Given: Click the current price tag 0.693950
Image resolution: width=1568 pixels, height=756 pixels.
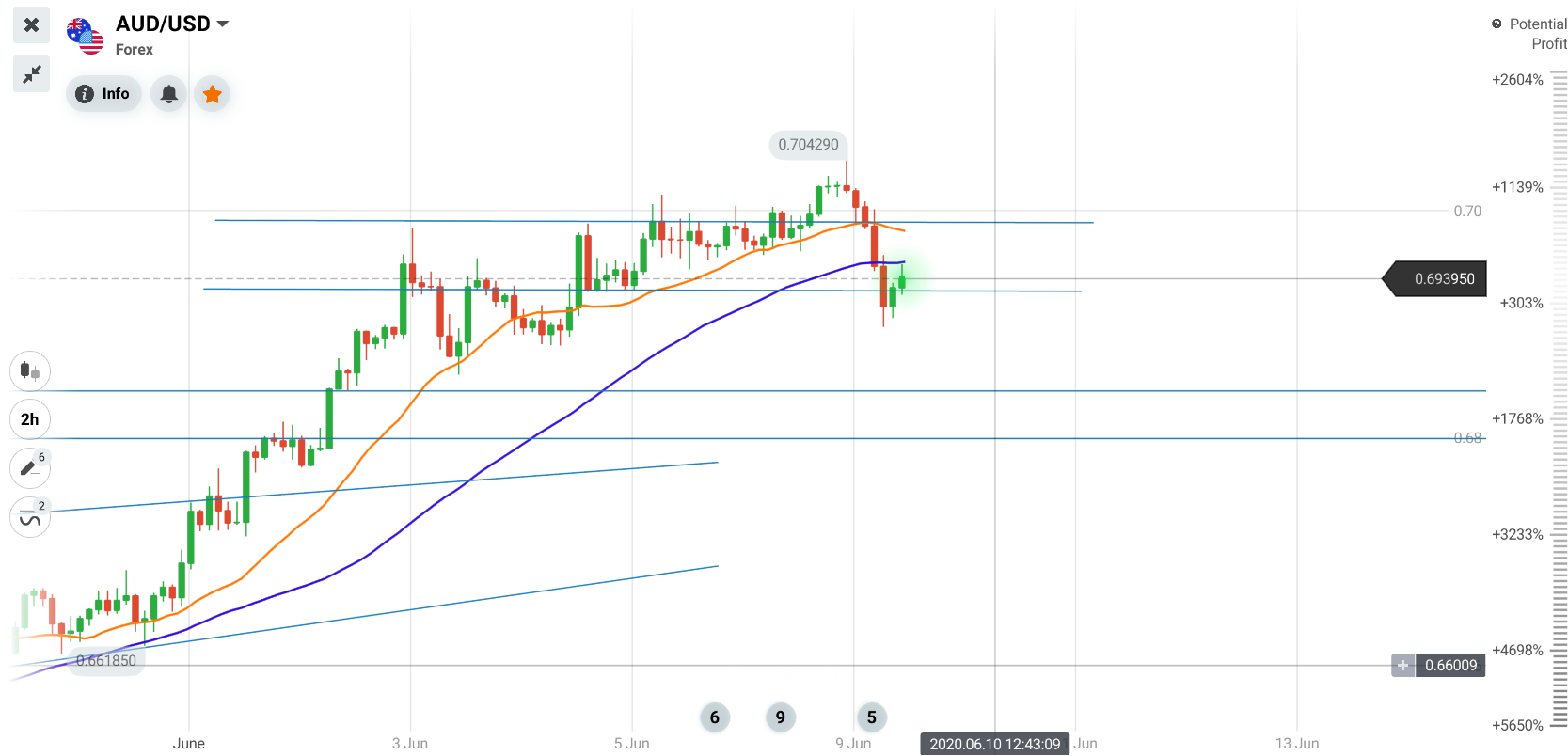Looking at the screenshot, I should coord(1435,279).
